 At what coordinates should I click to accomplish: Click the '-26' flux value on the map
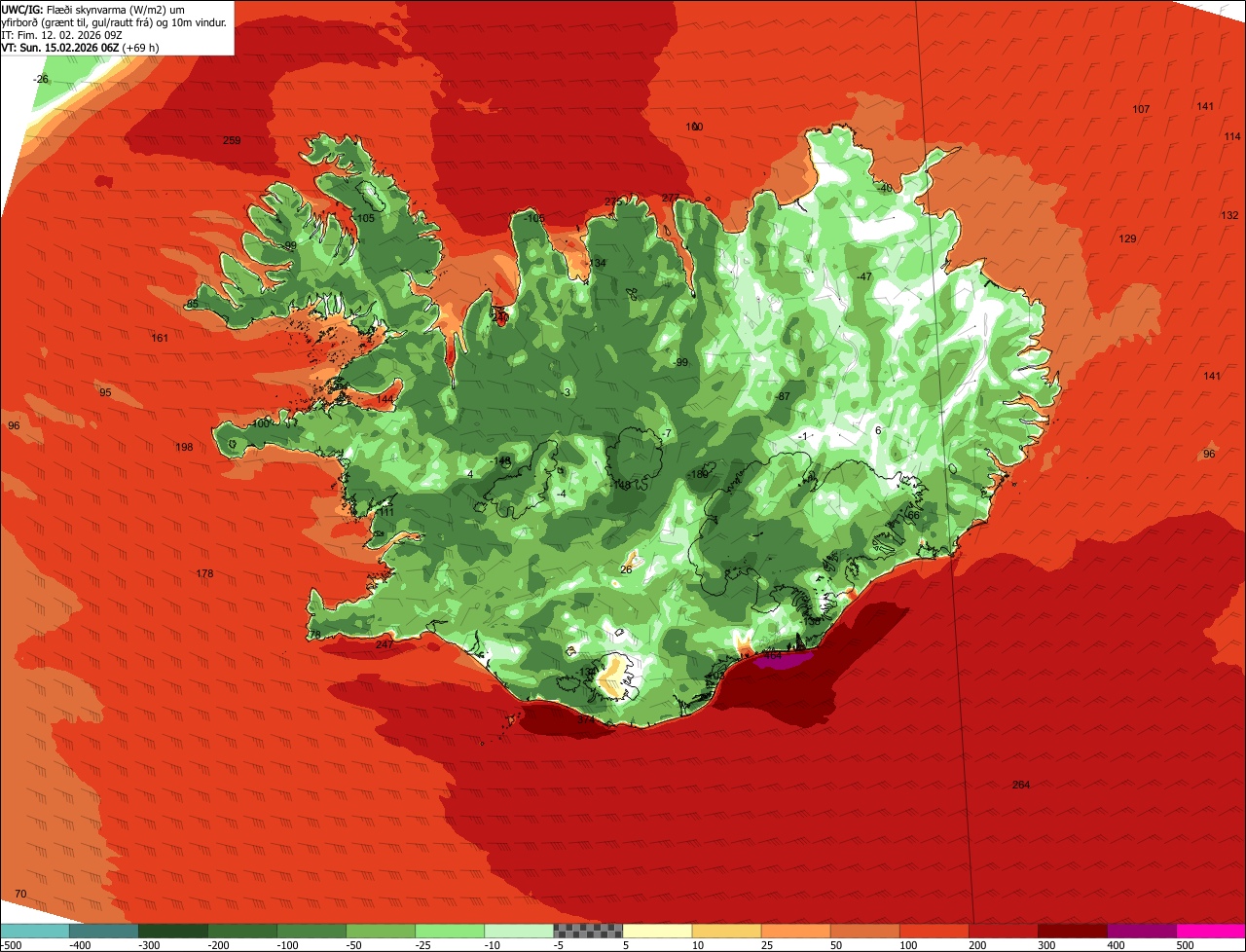coord(41,78)
